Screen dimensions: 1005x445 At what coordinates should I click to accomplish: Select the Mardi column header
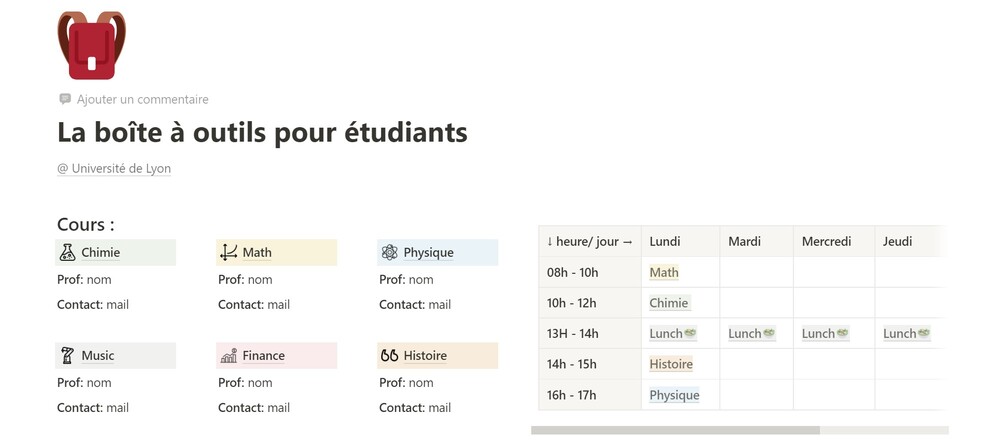[x=745, y=241]
